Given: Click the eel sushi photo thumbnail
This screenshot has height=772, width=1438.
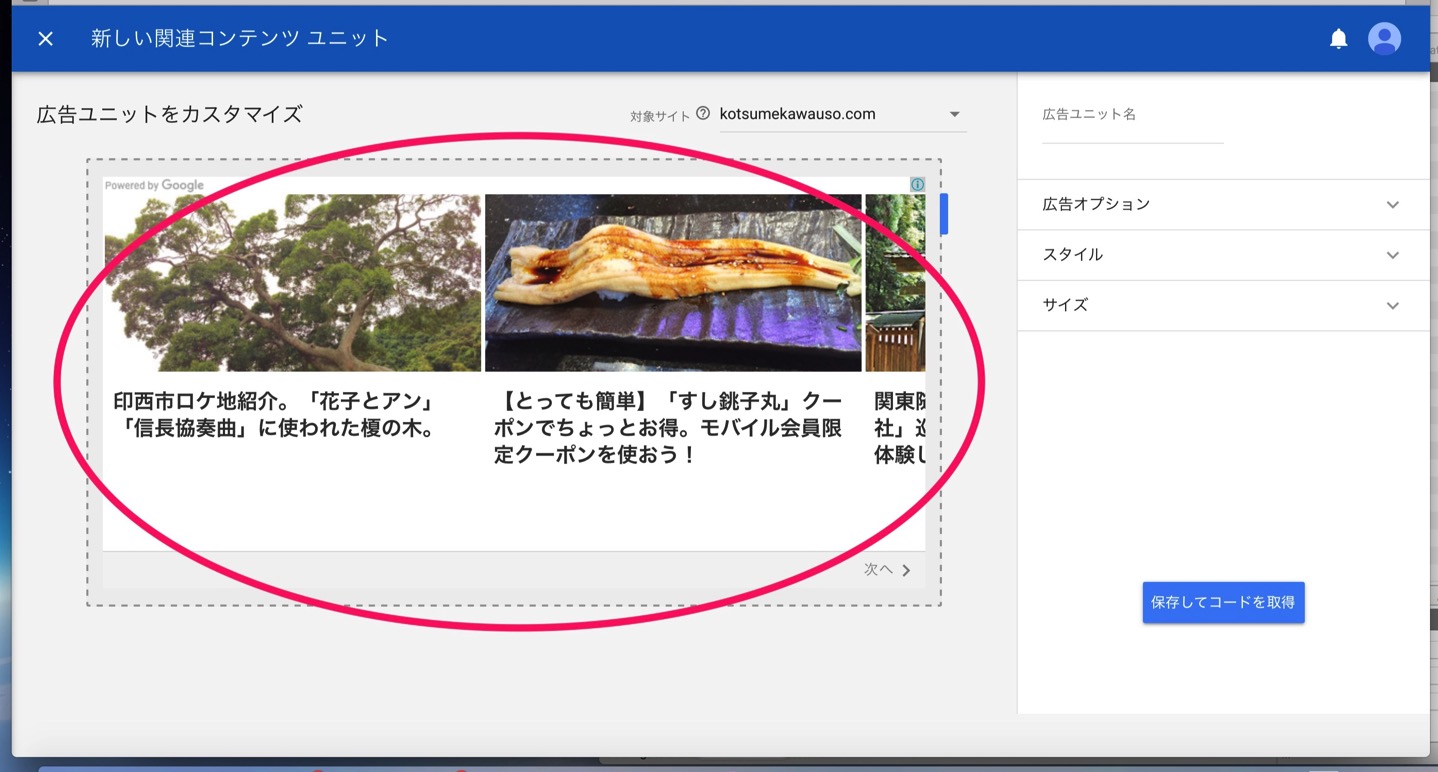Looking at the screenshot, I should (673, 283).
